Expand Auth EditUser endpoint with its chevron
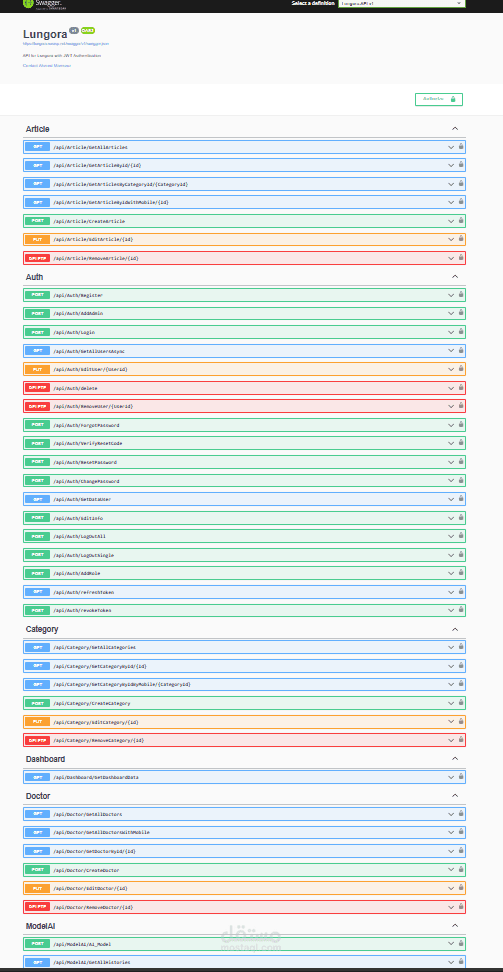 coord(452,369)
